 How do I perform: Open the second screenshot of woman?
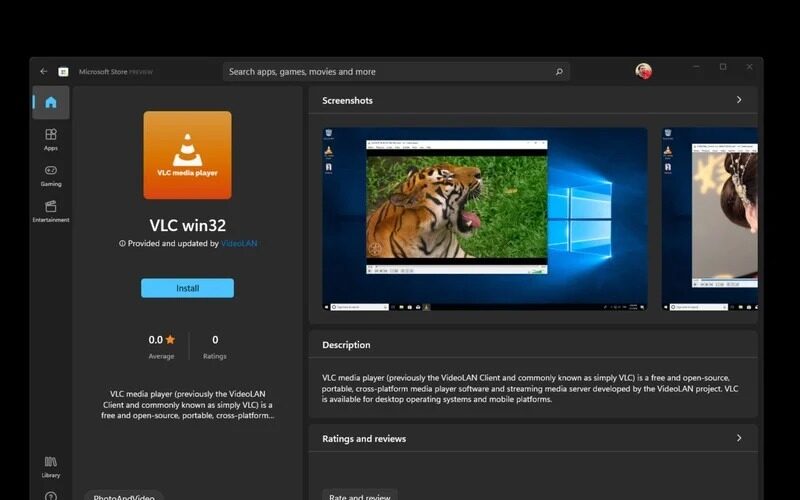coord(710,219)
